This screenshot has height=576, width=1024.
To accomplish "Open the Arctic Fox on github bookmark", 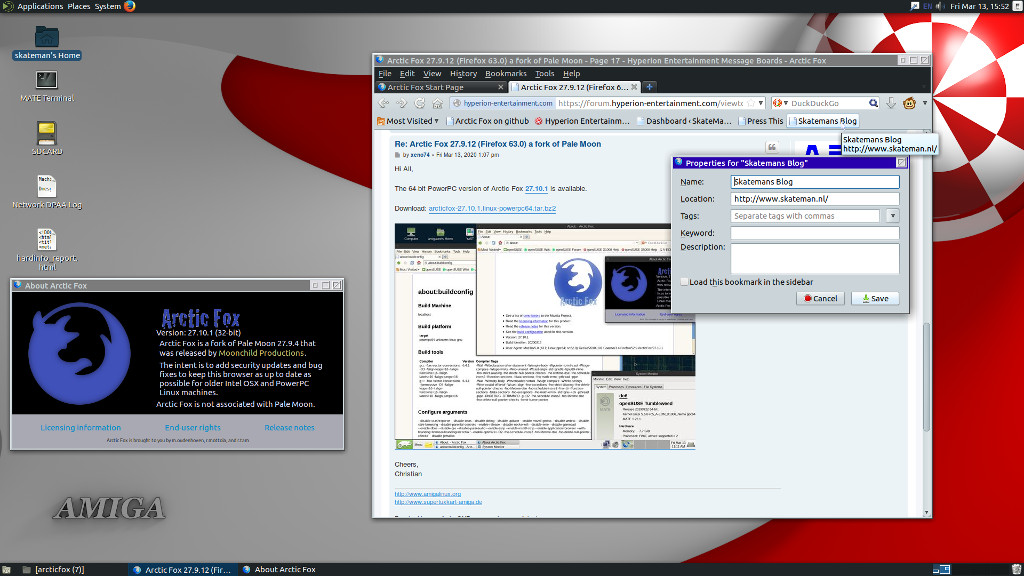I will click(x=487, y=121).
